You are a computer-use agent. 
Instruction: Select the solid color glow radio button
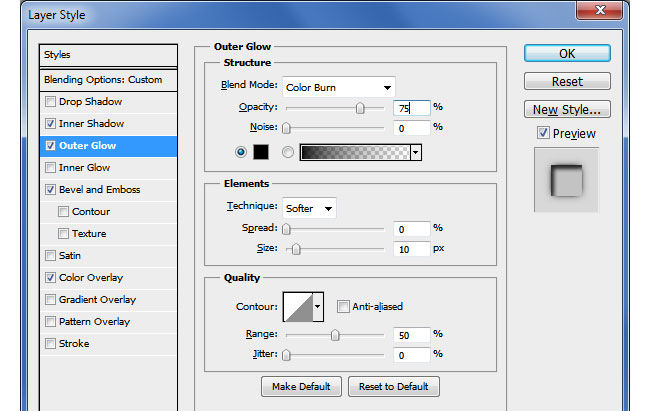(240, 152)
